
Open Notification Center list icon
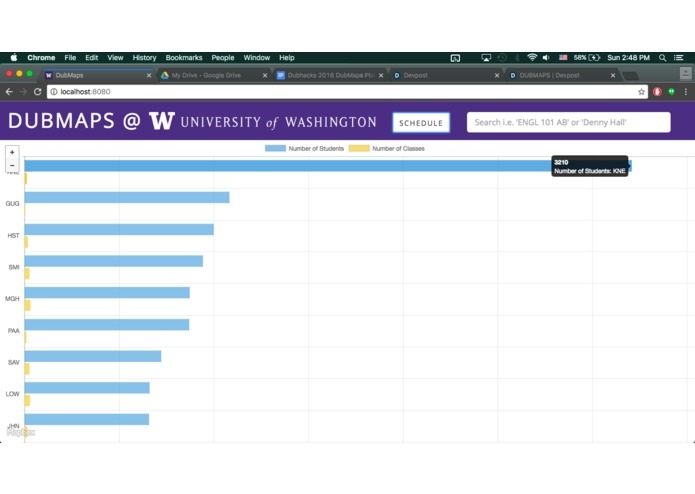point(679,58)
